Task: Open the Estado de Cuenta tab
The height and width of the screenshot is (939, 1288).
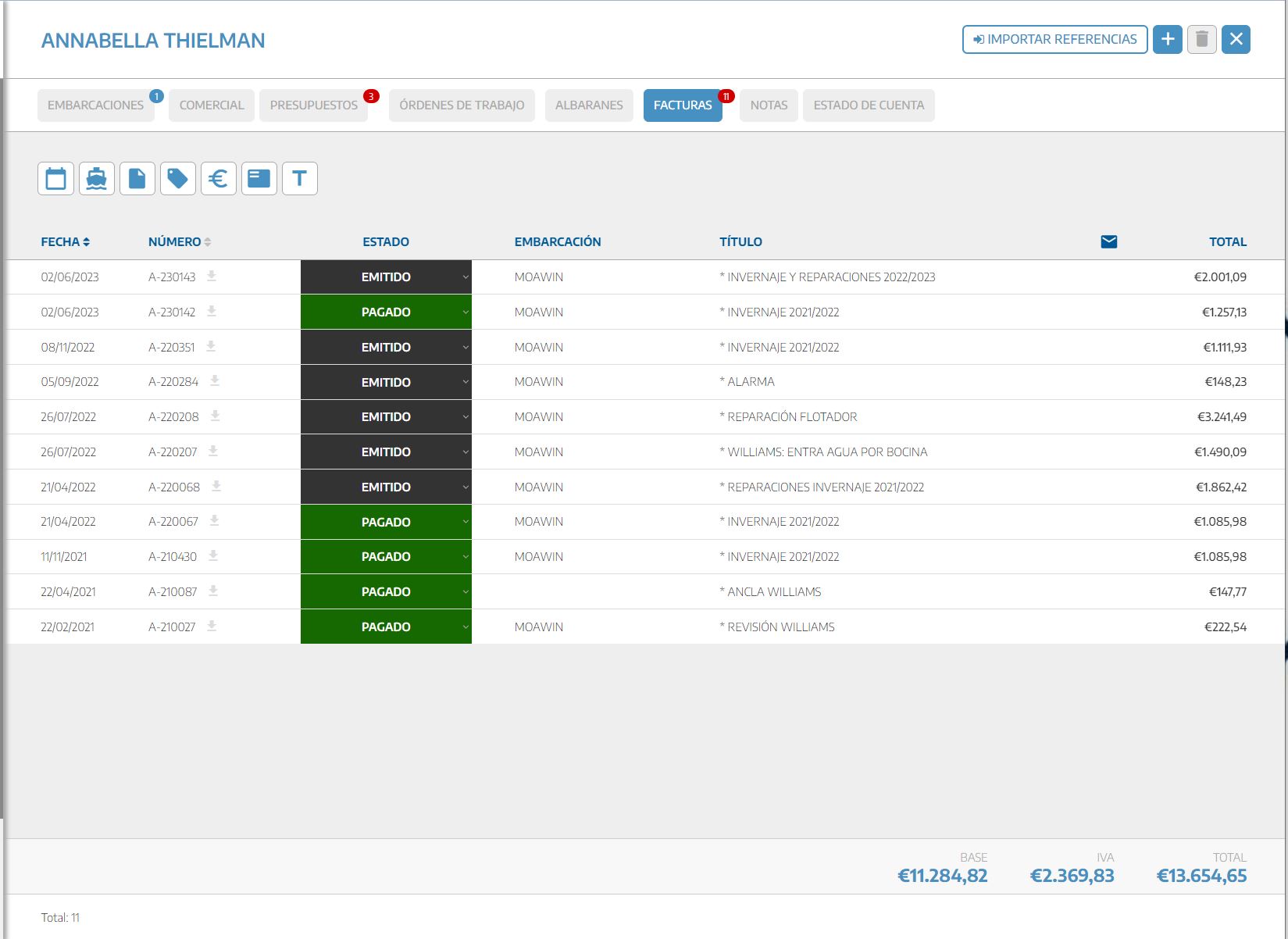Action: pyautogui.click(x=868, y=105)
